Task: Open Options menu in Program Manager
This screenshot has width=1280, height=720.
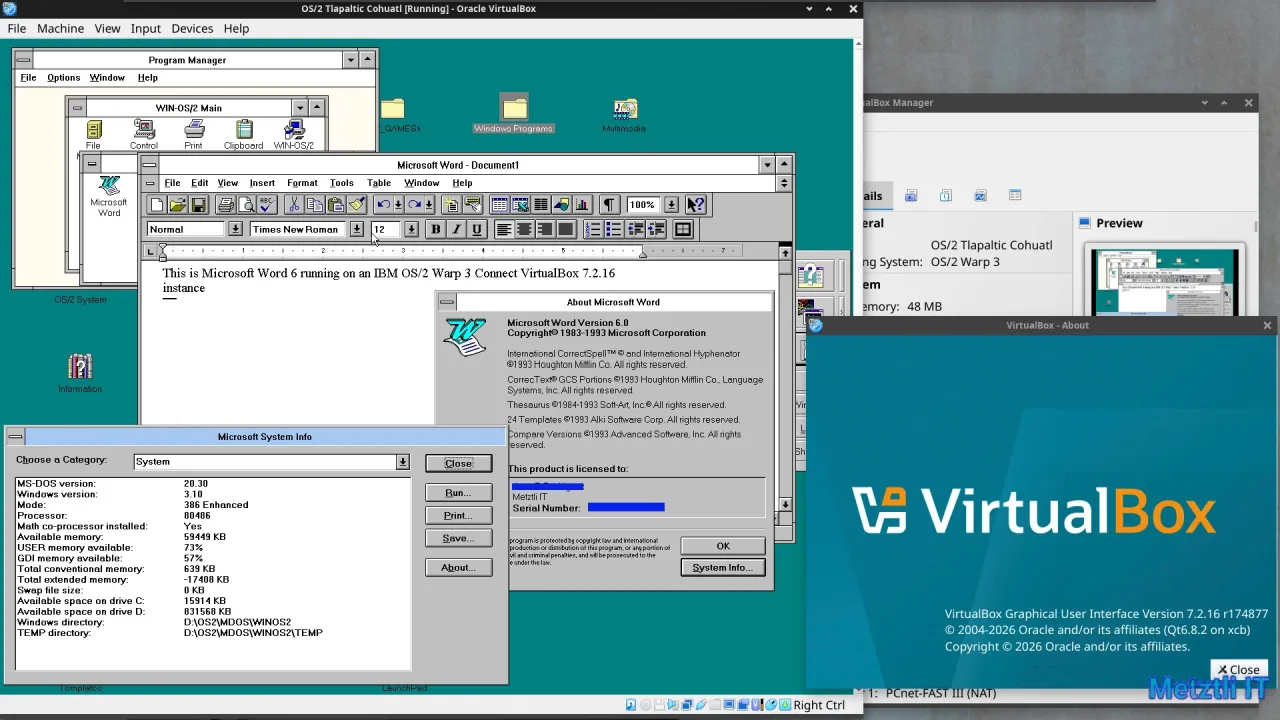Action: pos(63,77)
